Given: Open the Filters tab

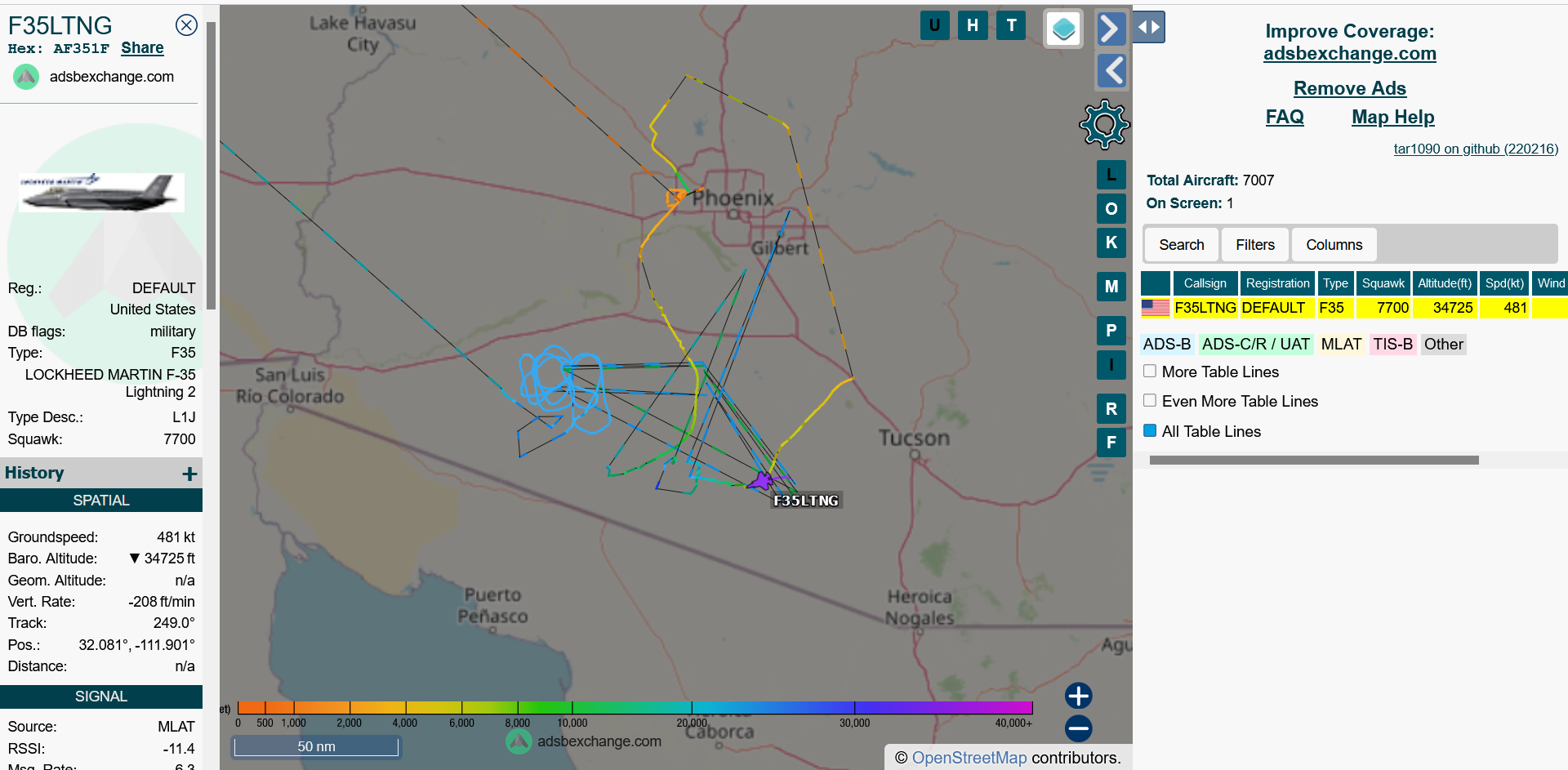Looking at the screenshot, I should point(1255,245).
